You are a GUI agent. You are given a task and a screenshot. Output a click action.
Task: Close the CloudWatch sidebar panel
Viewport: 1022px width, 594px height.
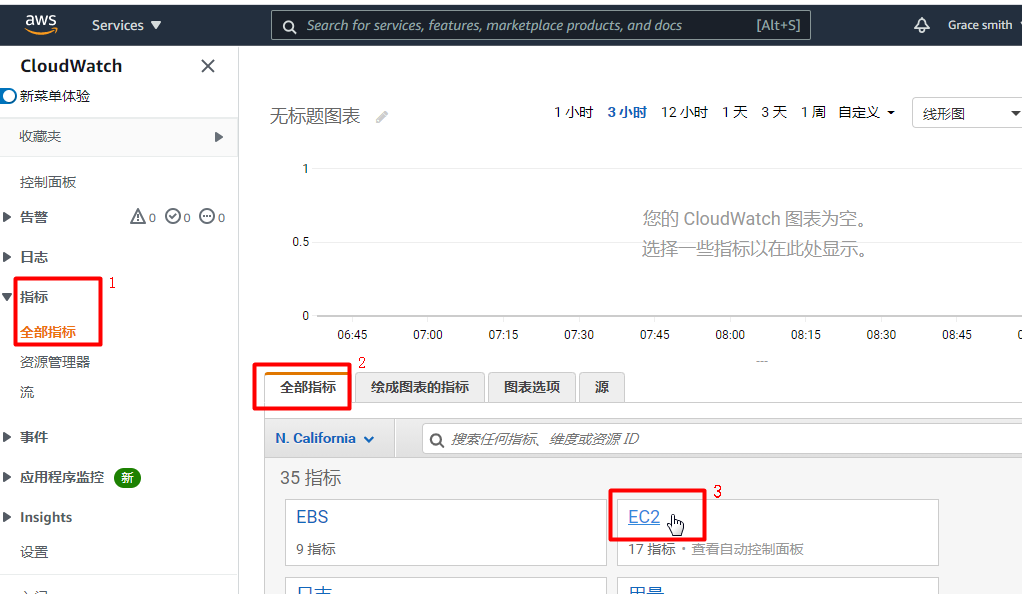click(x=208, y=66)
